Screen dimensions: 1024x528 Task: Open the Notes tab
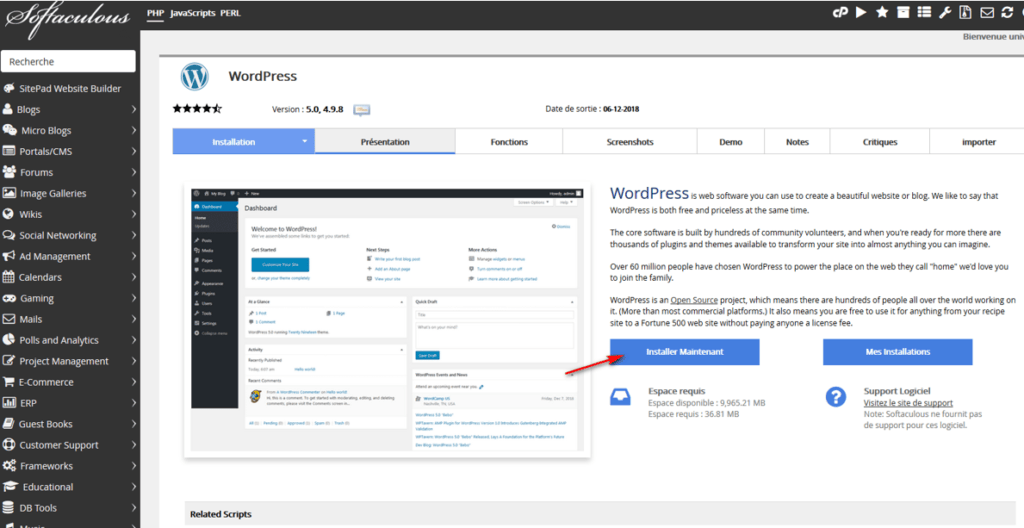tap(797, 142)
